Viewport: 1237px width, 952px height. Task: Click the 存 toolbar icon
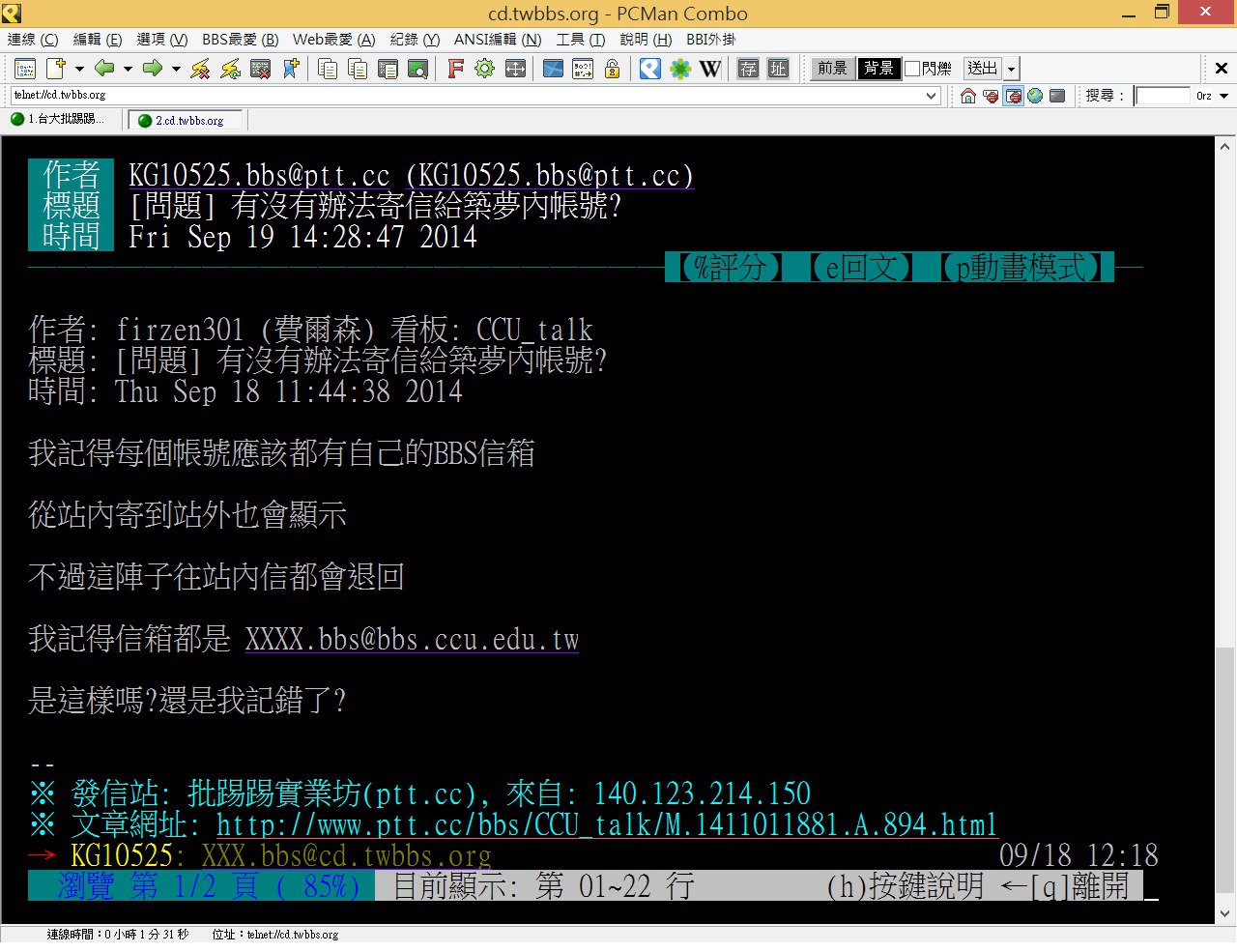(748, 69)
